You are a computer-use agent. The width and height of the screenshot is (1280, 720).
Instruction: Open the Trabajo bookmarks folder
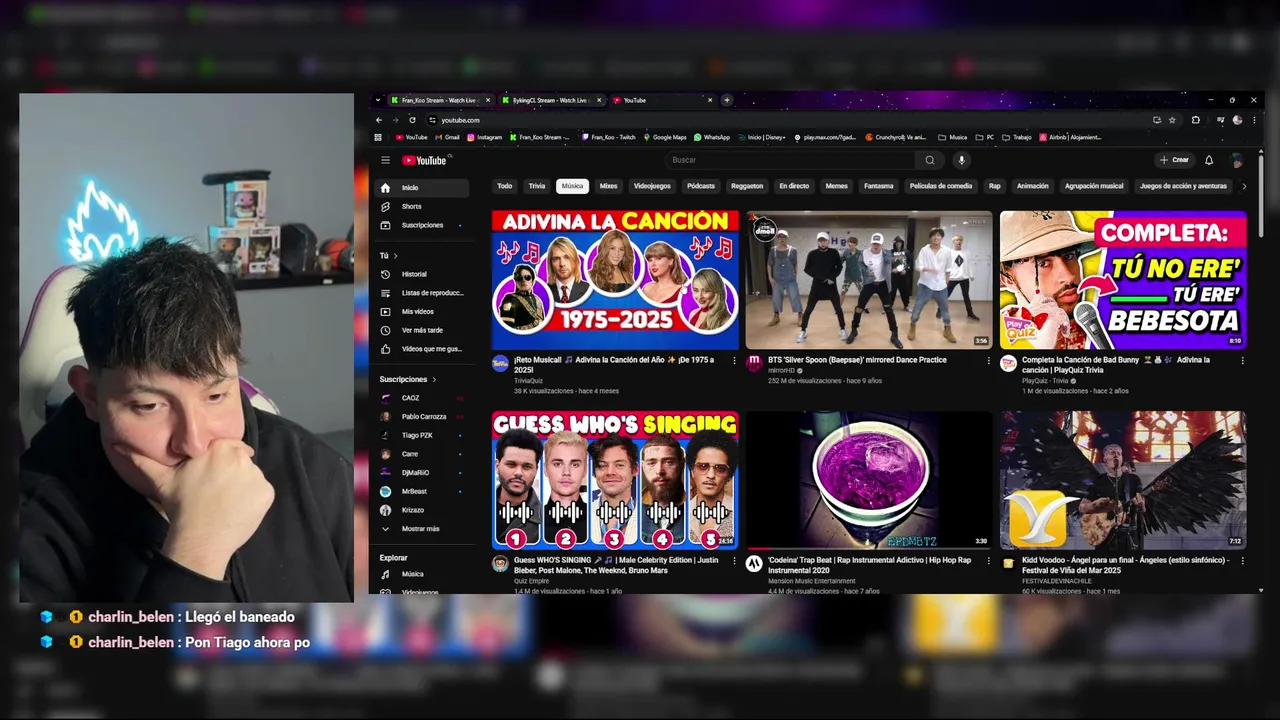tap(1016, 137)
